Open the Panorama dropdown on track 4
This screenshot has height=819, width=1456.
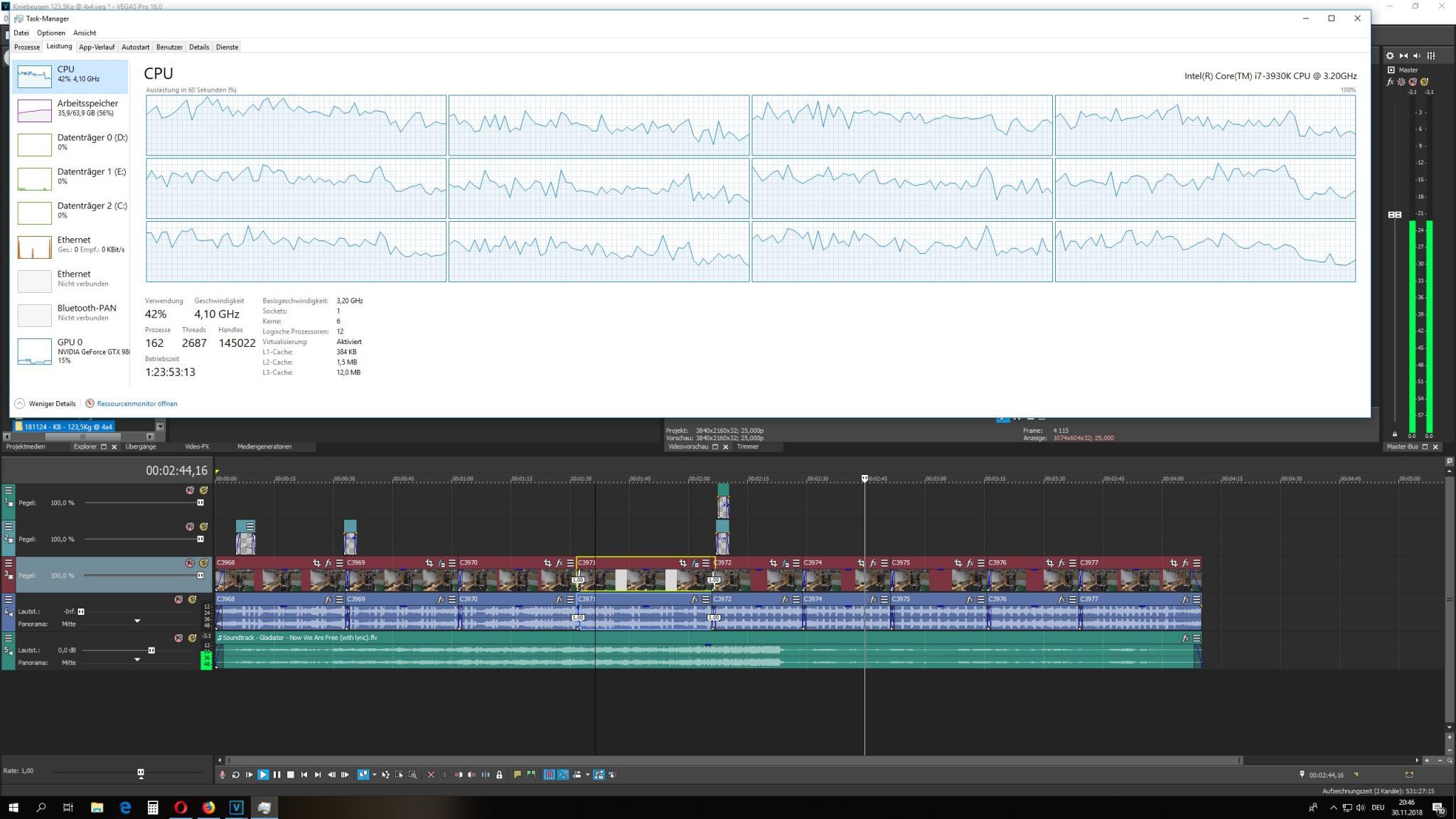click(x=137, y=621)
